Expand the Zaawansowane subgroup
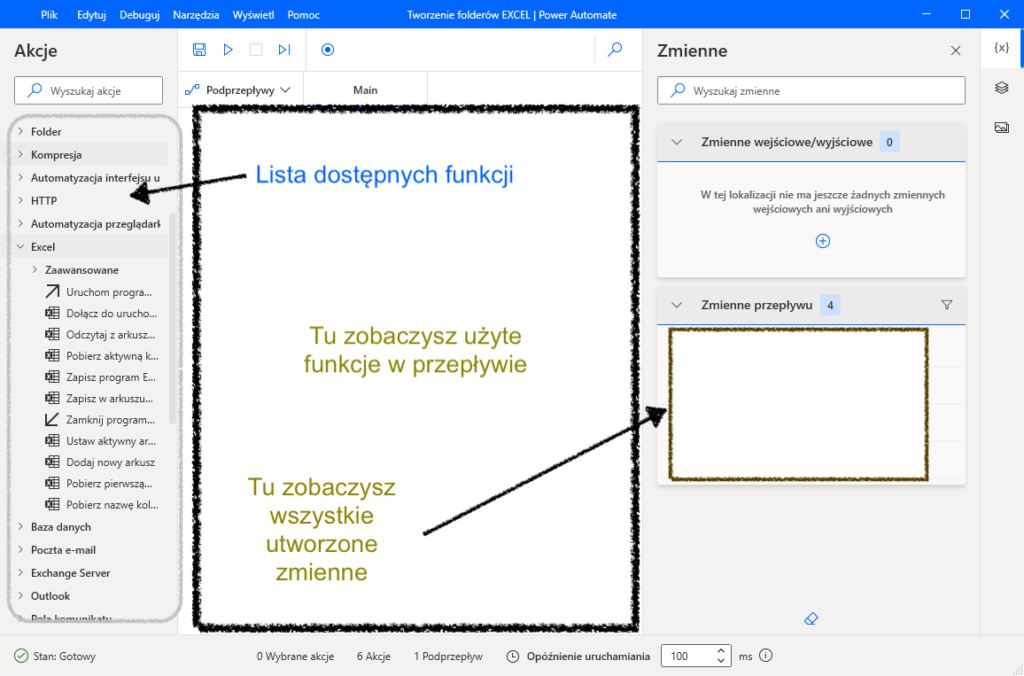The height and width of the screenshot is (676, 1024). point(36,270)
